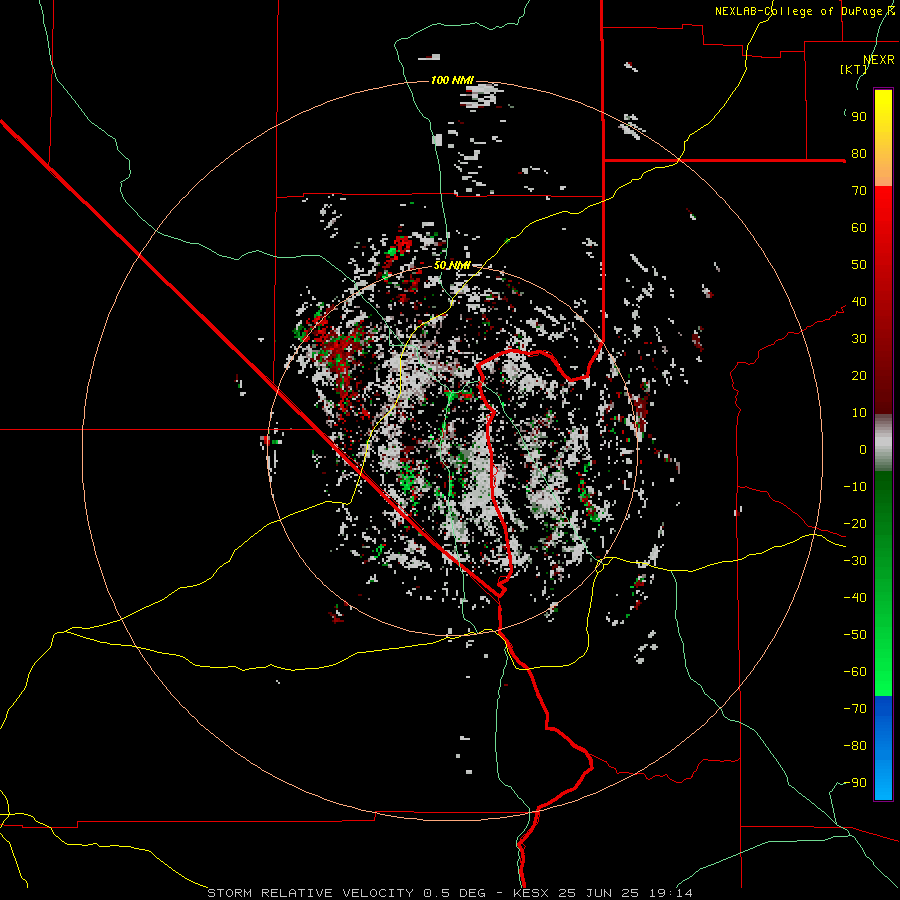The image size is (900, 900).
Task: Click the -10 tick label on velocity scale
Action: (x=855, y=487)
